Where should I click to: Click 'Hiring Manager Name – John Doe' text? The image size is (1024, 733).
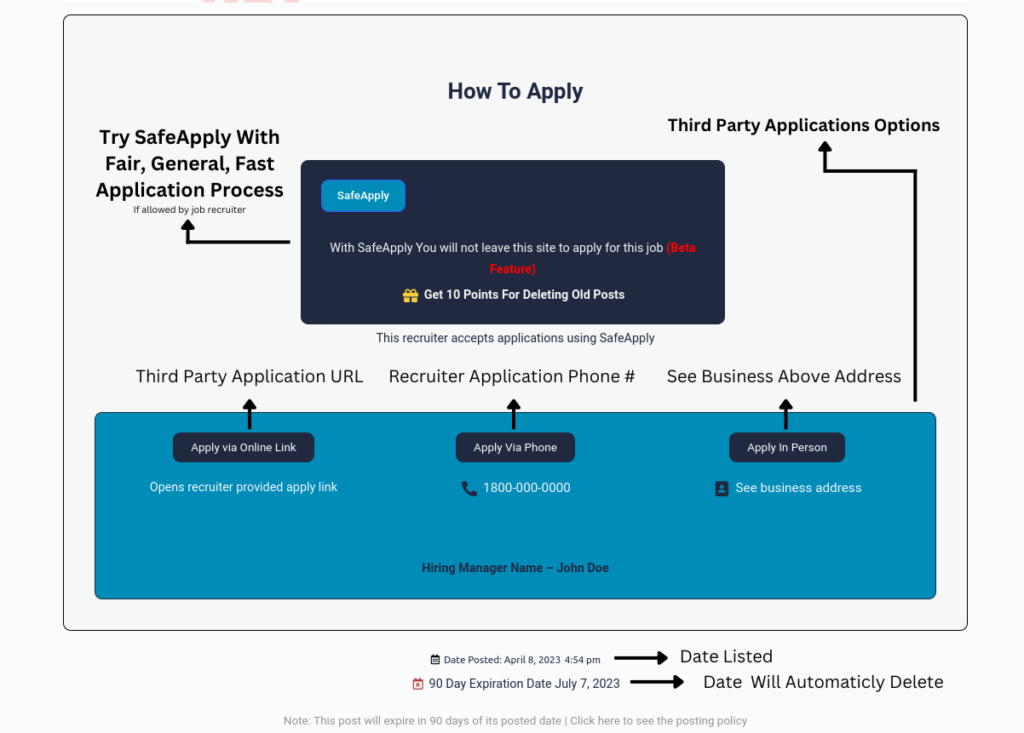pyautogui.click(x=515, y=568)
